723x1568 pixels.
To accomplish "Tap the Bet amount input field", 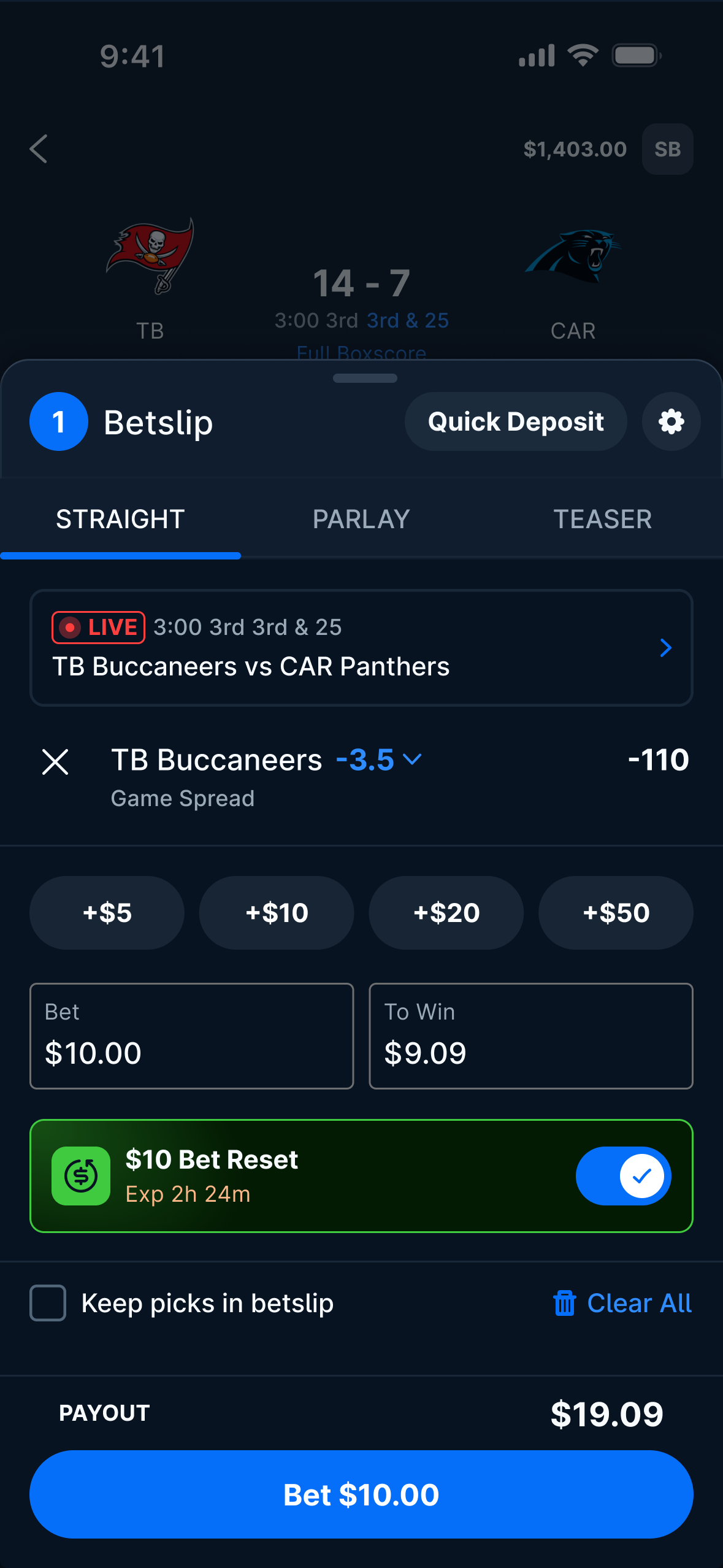I will point(191,1036).
